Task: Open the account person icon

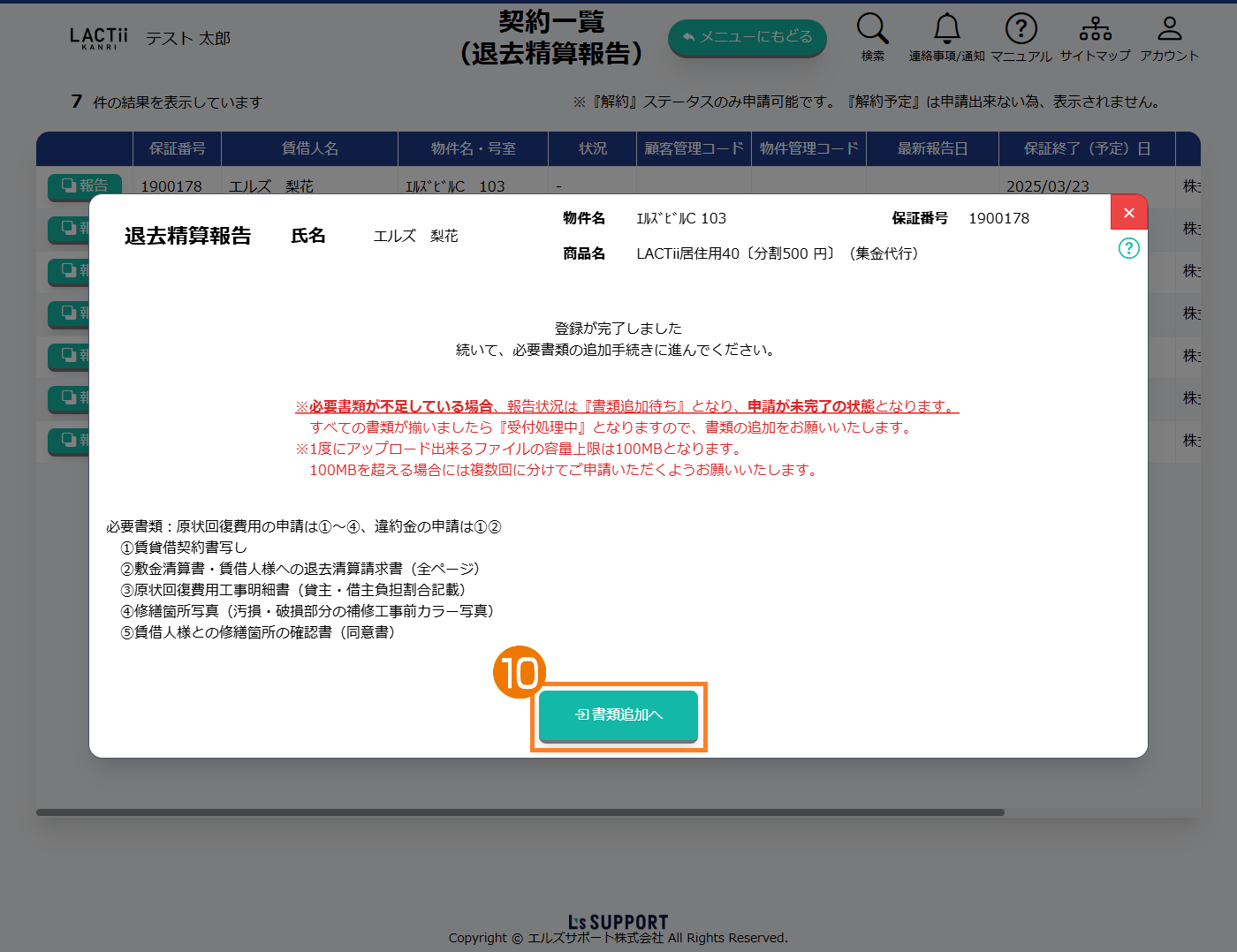Action: pos(1169,29)
